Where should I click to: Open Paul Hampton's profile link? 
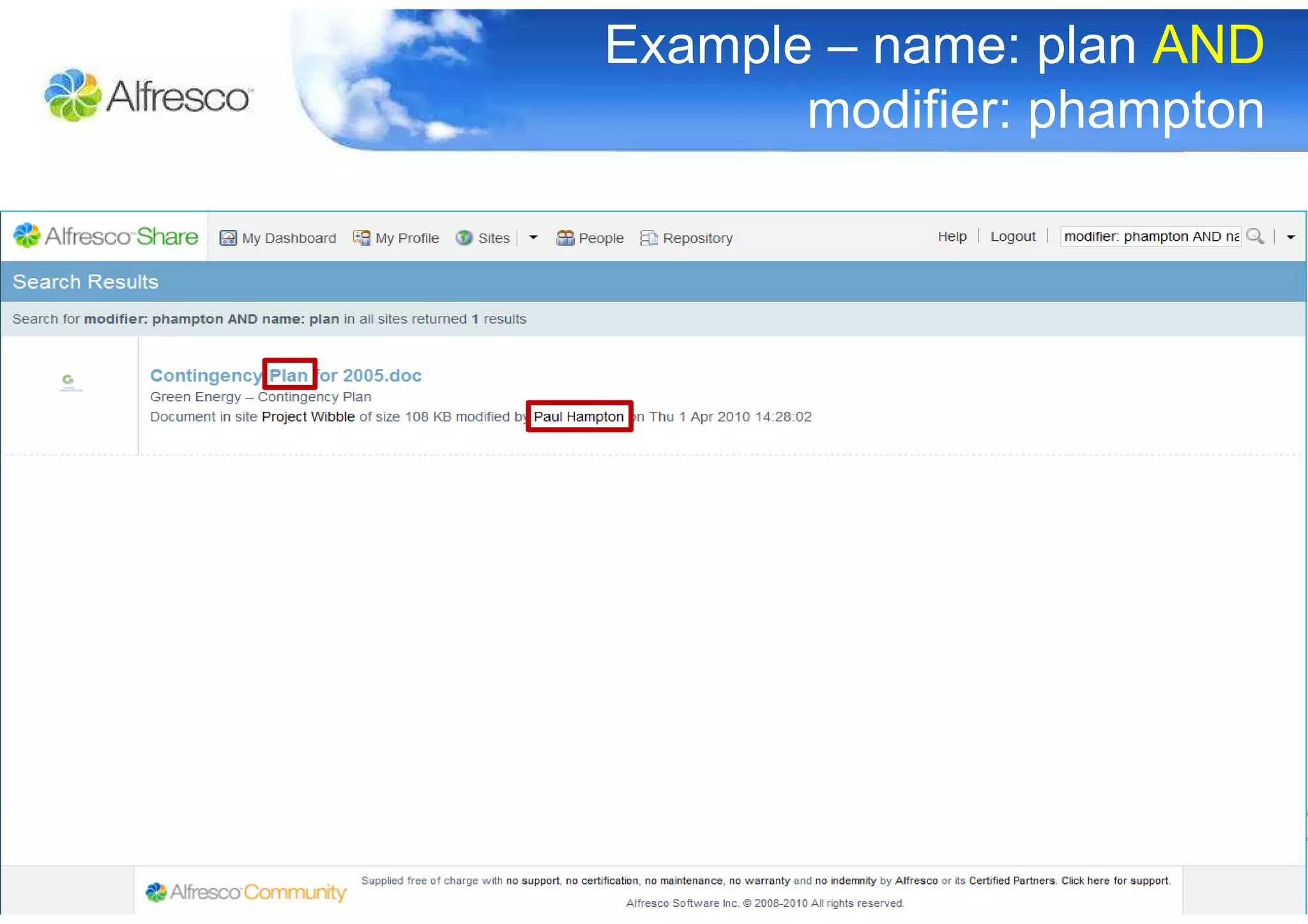[x=579, y=417]
